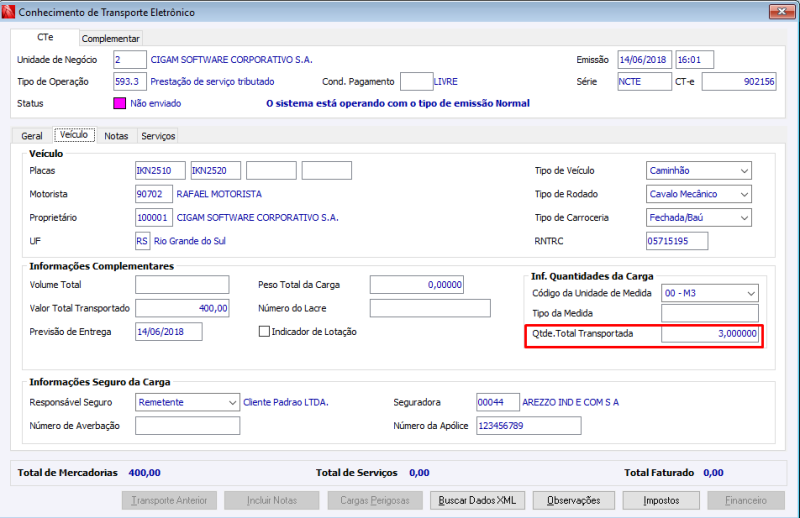The image size is (800, 518).
Task: Click the magenta Status color indicator
Action: tap(119, 103)
